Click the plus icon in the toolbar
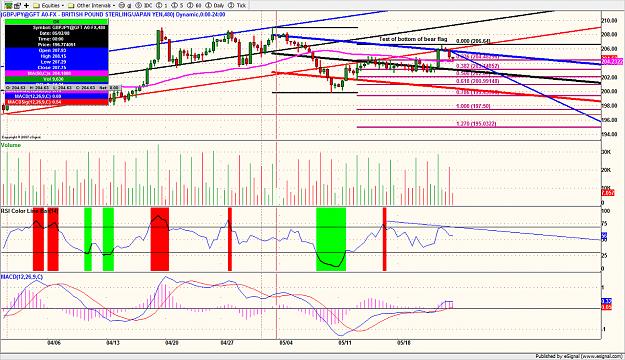The height and width of the screenshot is (360, 625). click(26, 5)
